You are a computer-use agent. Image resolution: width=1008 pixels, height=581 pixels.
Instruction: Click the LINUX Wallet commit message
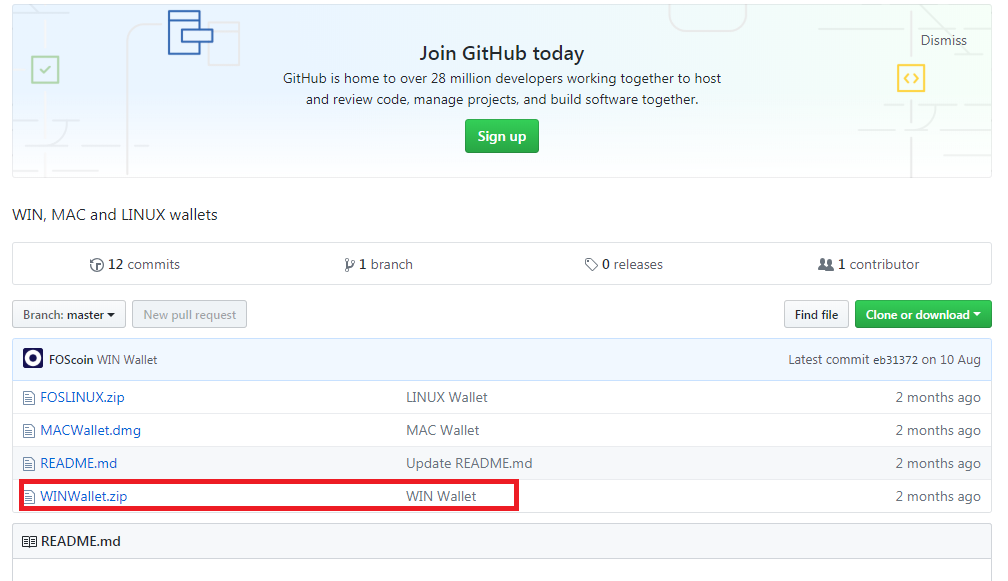point(447,397)
